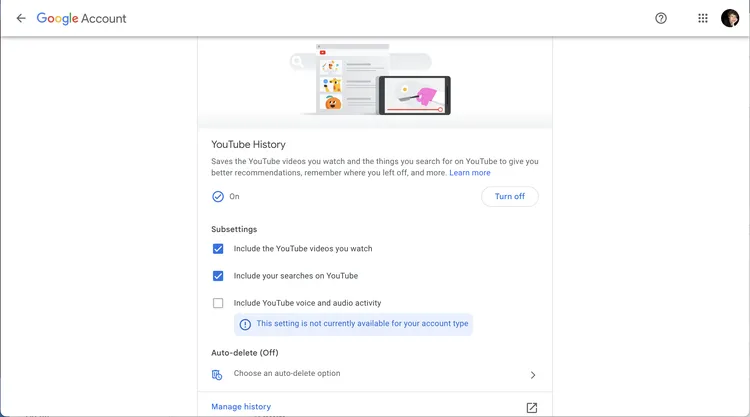Click the info icon in the availability notice
This screenshot has width=750, height=417.
[245, 324]
